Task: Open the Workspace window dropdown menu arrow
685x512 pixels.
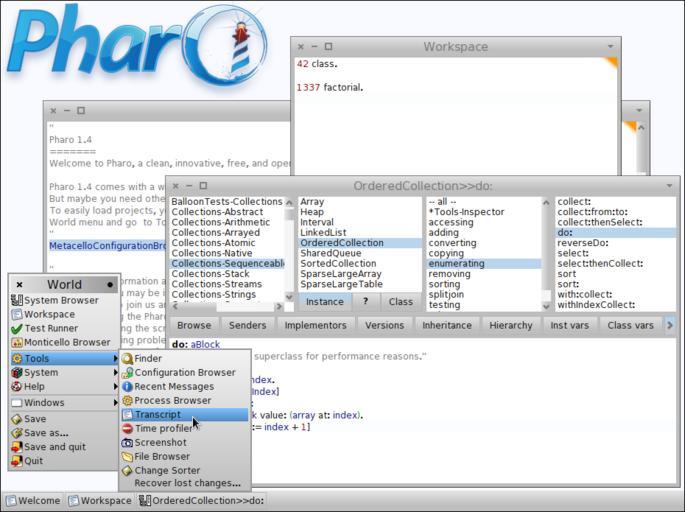Action: [610, 47]
